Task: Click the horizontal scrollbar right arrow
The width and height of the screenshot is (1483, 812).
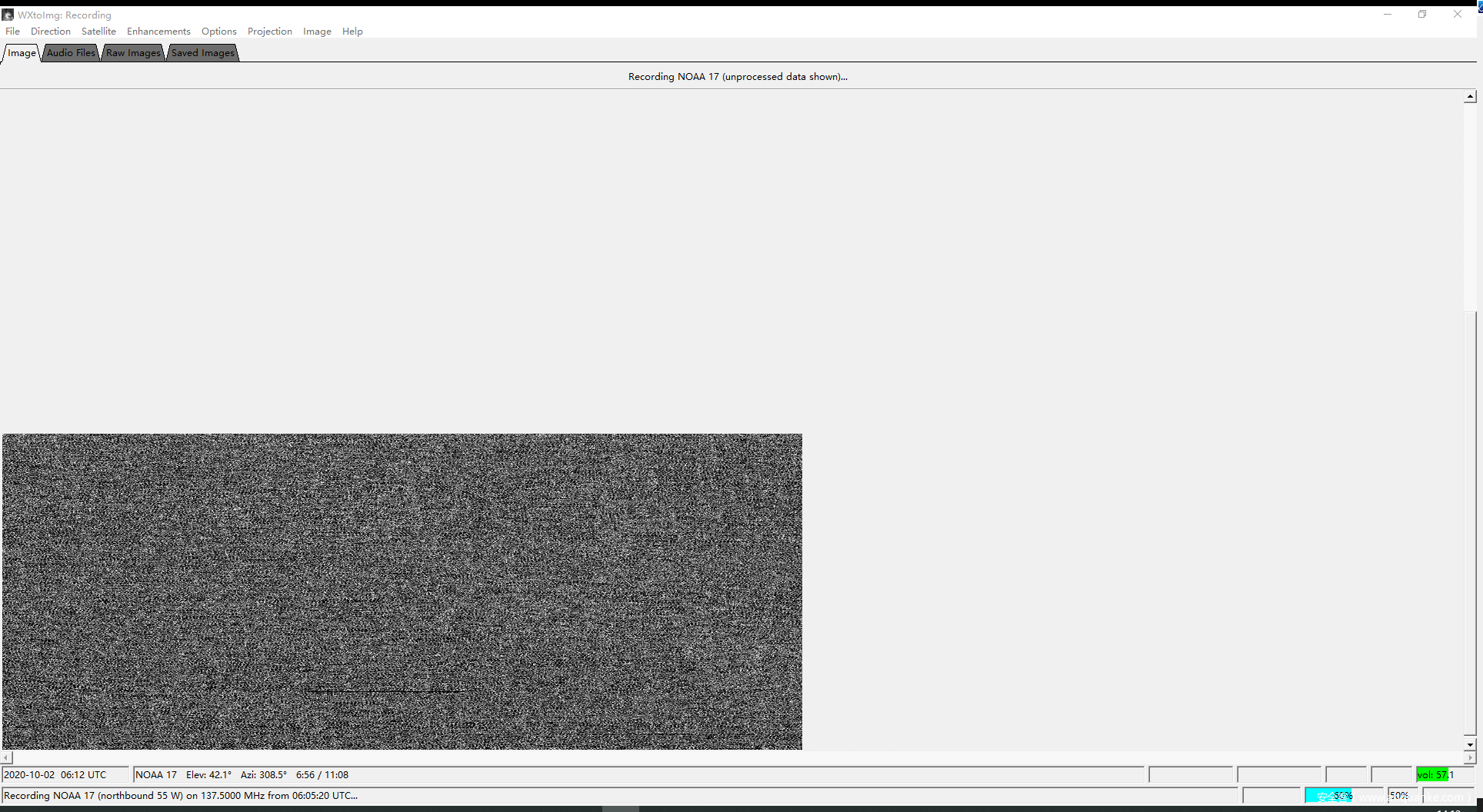Action: click(1470, 758)
